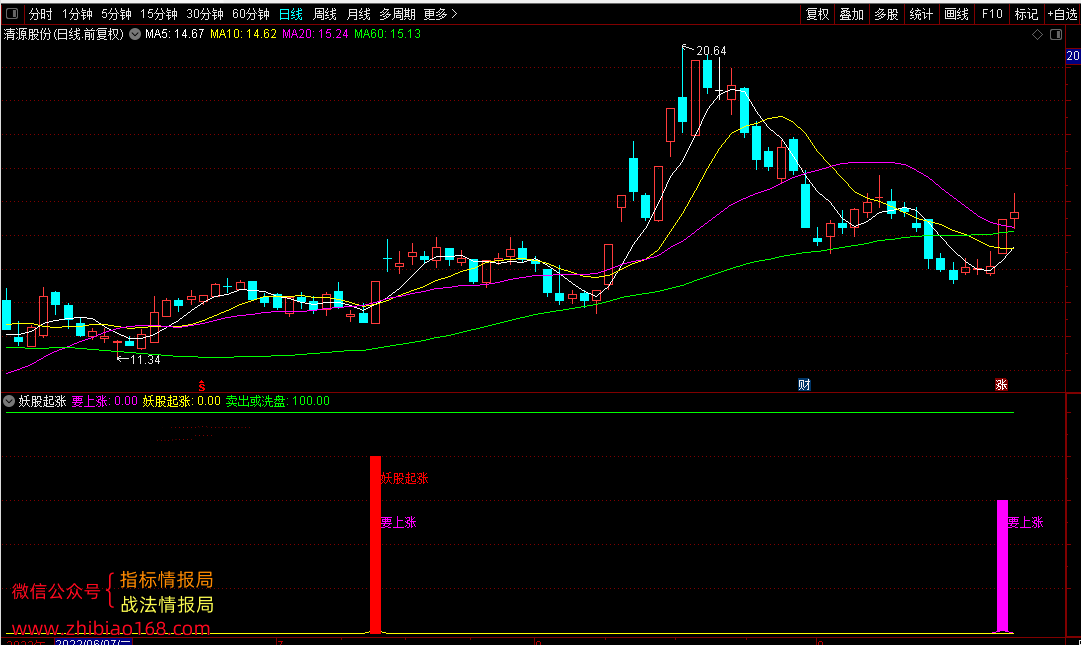Select the 1分钟 period tab
Viewport: 1081px width, 645px height.
(77, 14)
